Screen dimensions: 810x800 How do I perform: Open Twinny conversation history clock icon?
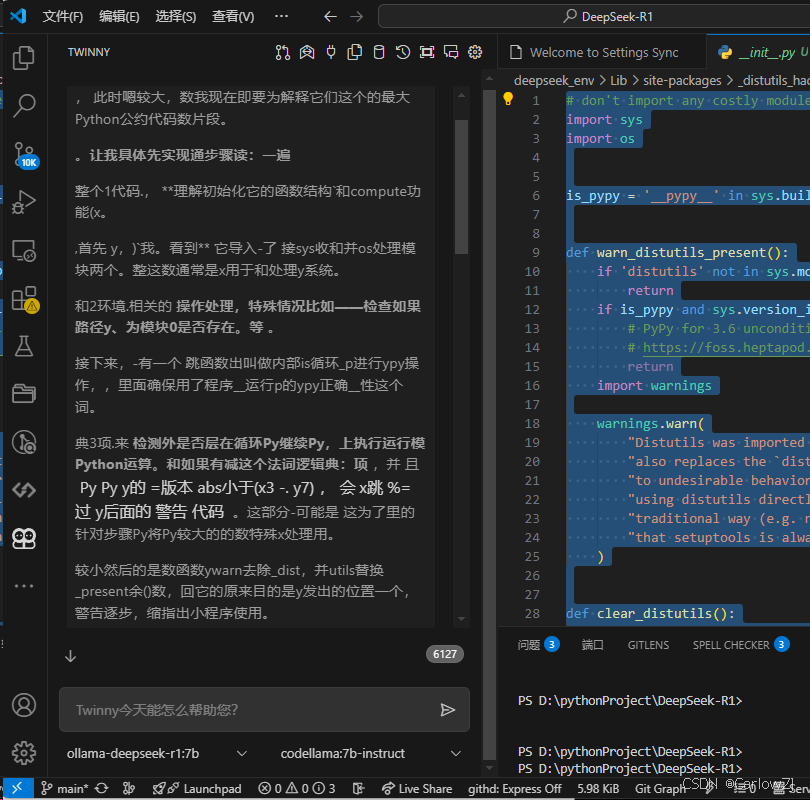pos(403,51)
